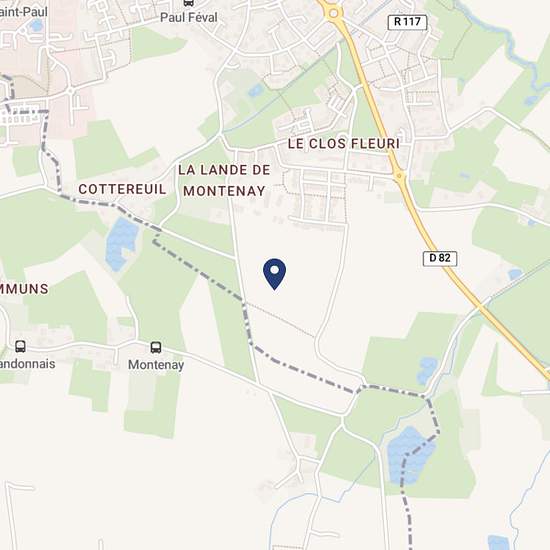This screenshot has width=550, height=550.
Task: Click the Landonnais stop name text
Action: pos(27,364)
